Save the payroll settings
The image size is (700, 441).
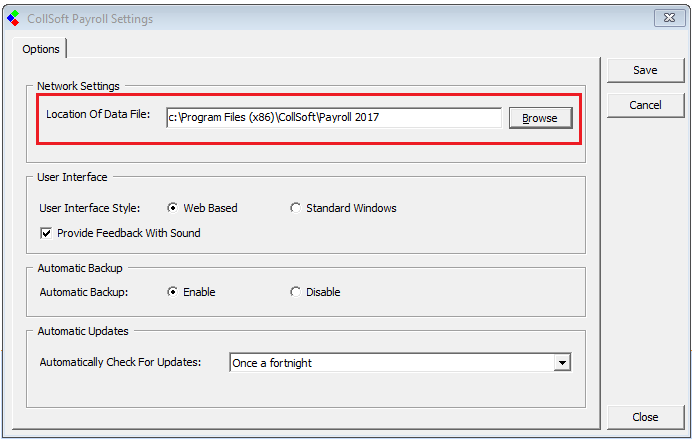click(645, 70)
